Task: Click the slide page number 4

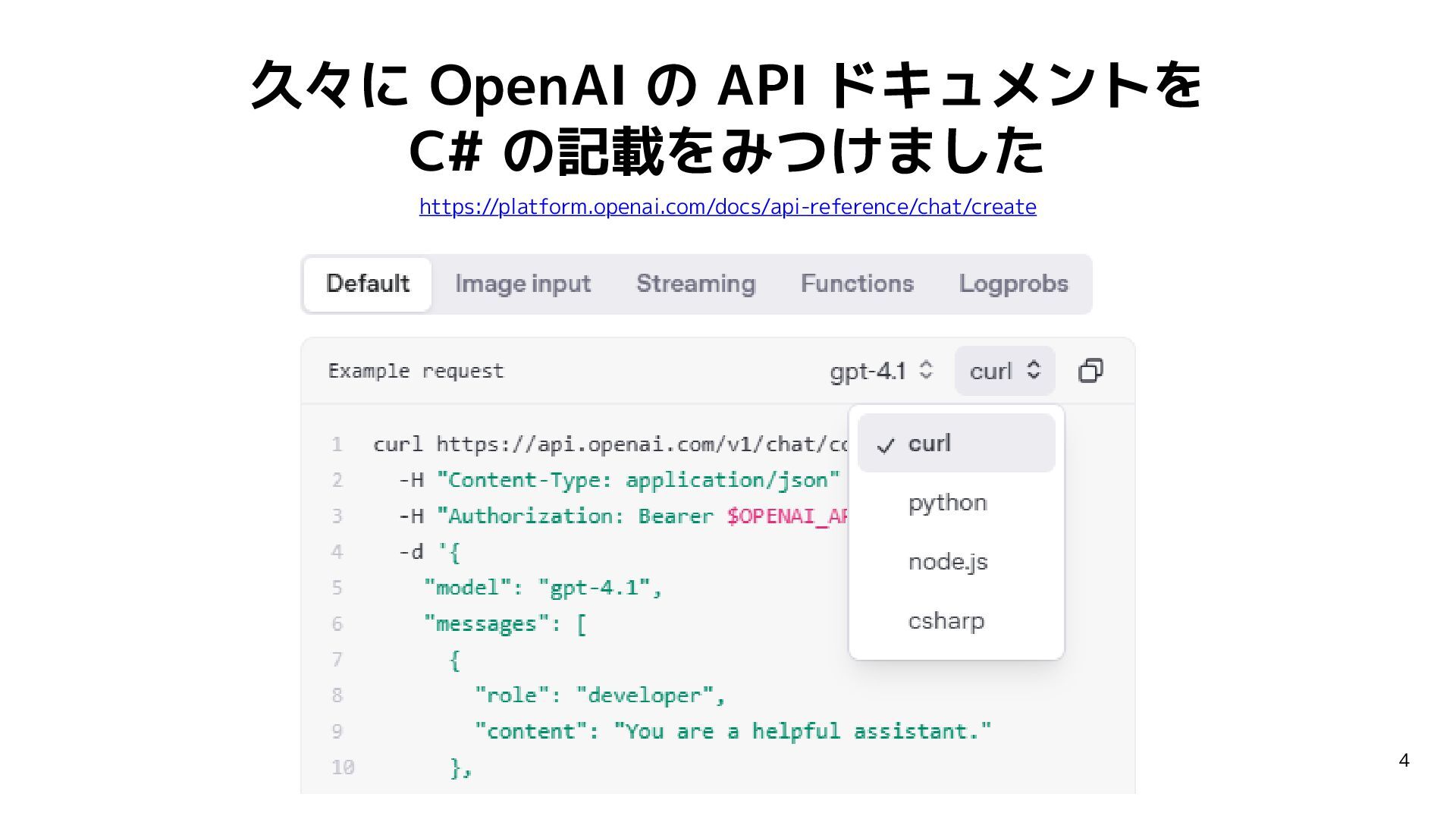Action: click(x=1404, y=761)
